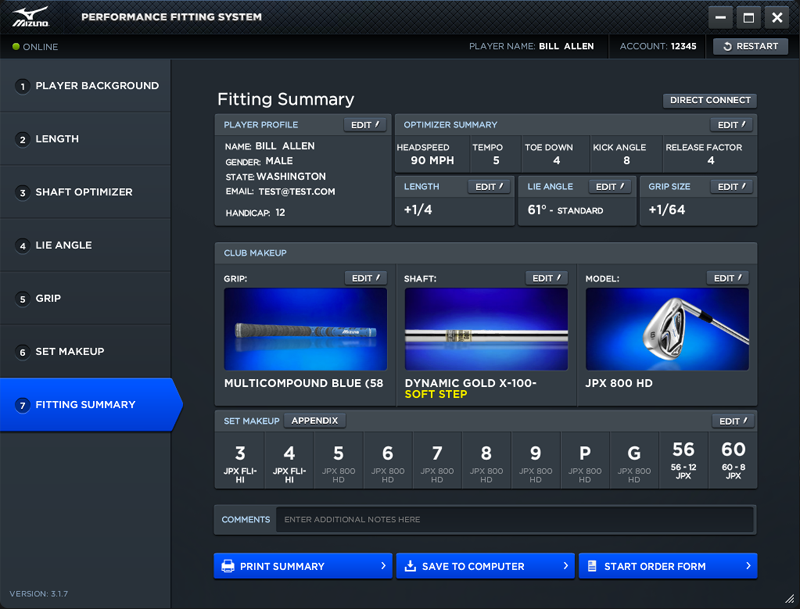
Task: Select the Fitting Summary step
Action: coord(89,404)
